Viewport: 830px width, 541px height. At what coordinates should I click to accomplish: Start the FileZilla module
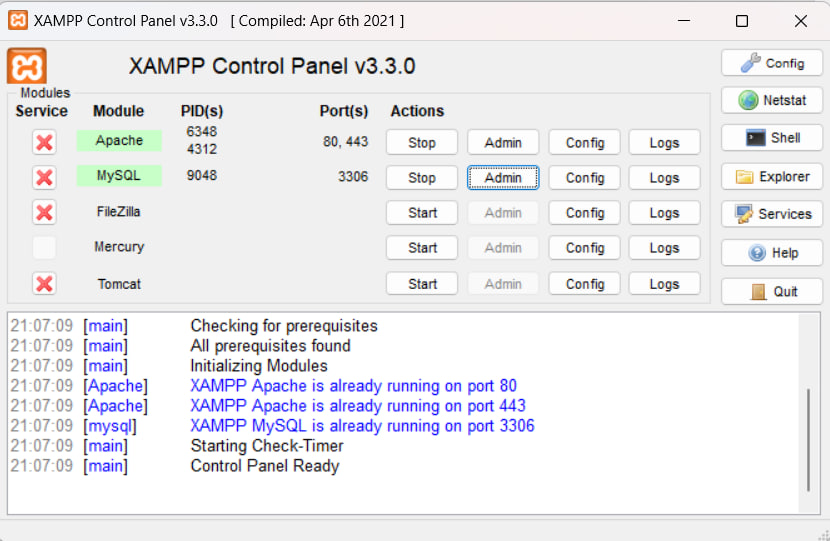click(x=422, y=212)
